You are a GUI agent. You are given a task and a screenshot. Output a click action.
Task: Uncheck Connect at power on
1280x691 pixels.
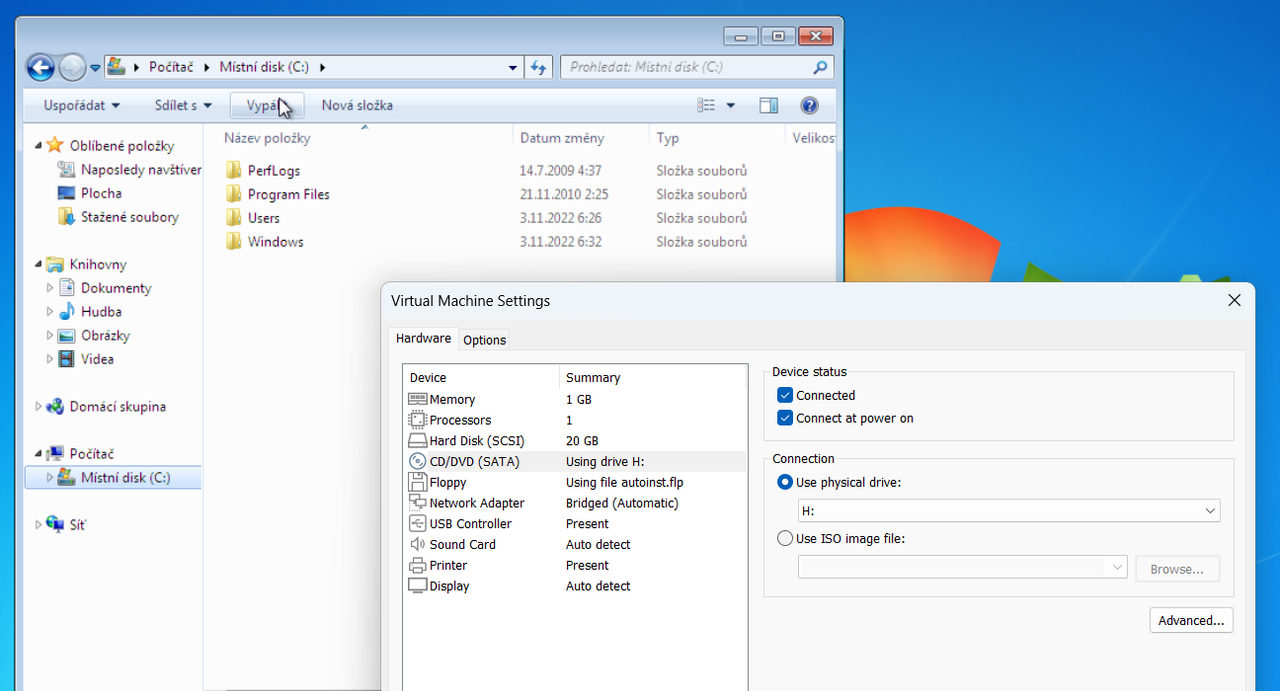(785, 419)
